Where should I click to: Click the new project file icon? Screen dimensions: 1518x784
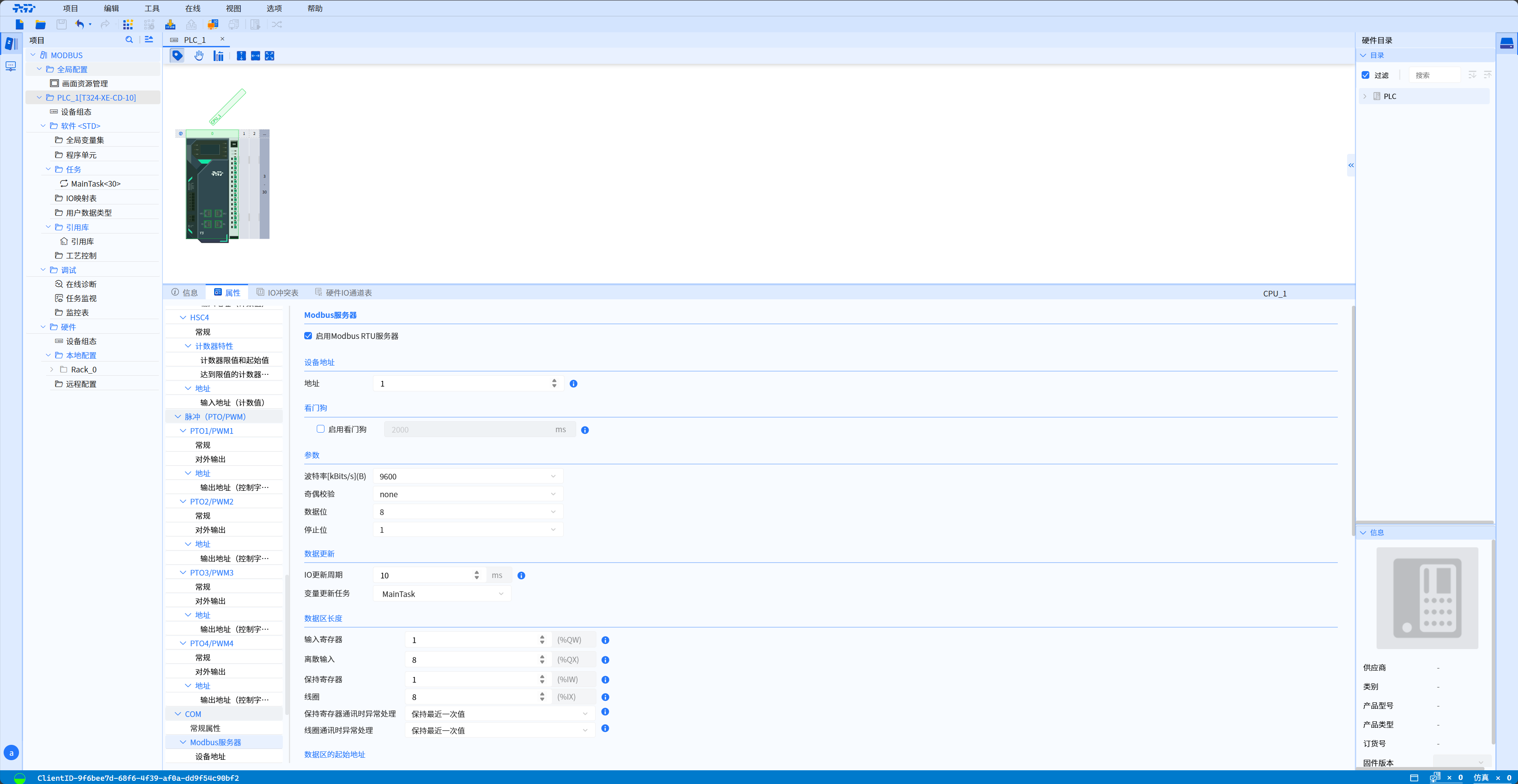19,24
